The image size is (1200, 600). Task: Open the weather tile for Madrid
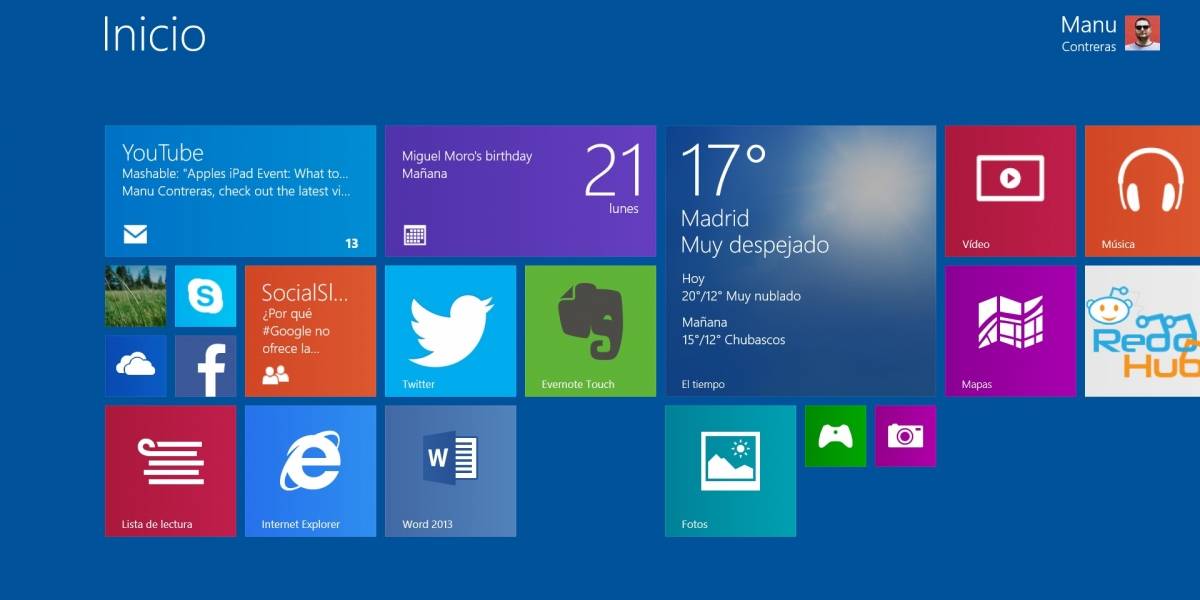coord(800,261)
